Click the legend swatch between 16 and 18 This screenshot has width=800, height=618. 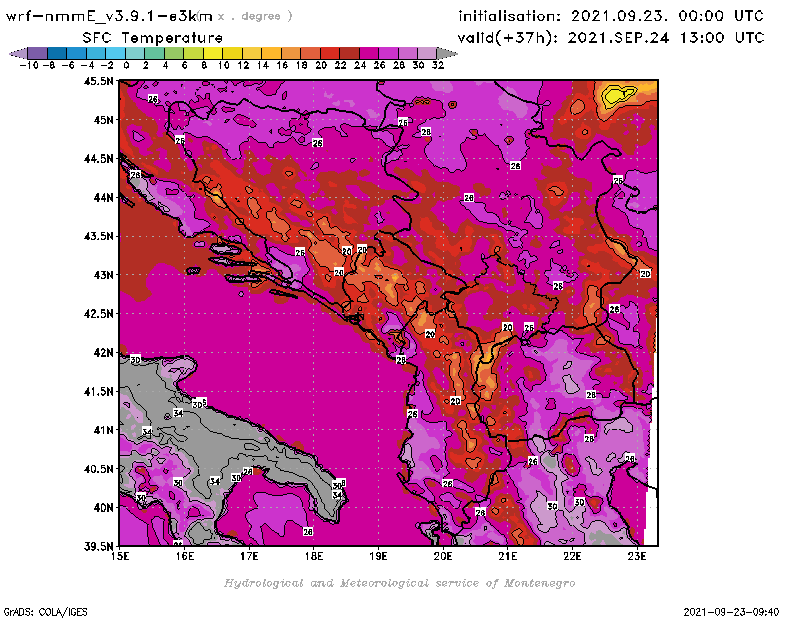click(x=290, y=53)
